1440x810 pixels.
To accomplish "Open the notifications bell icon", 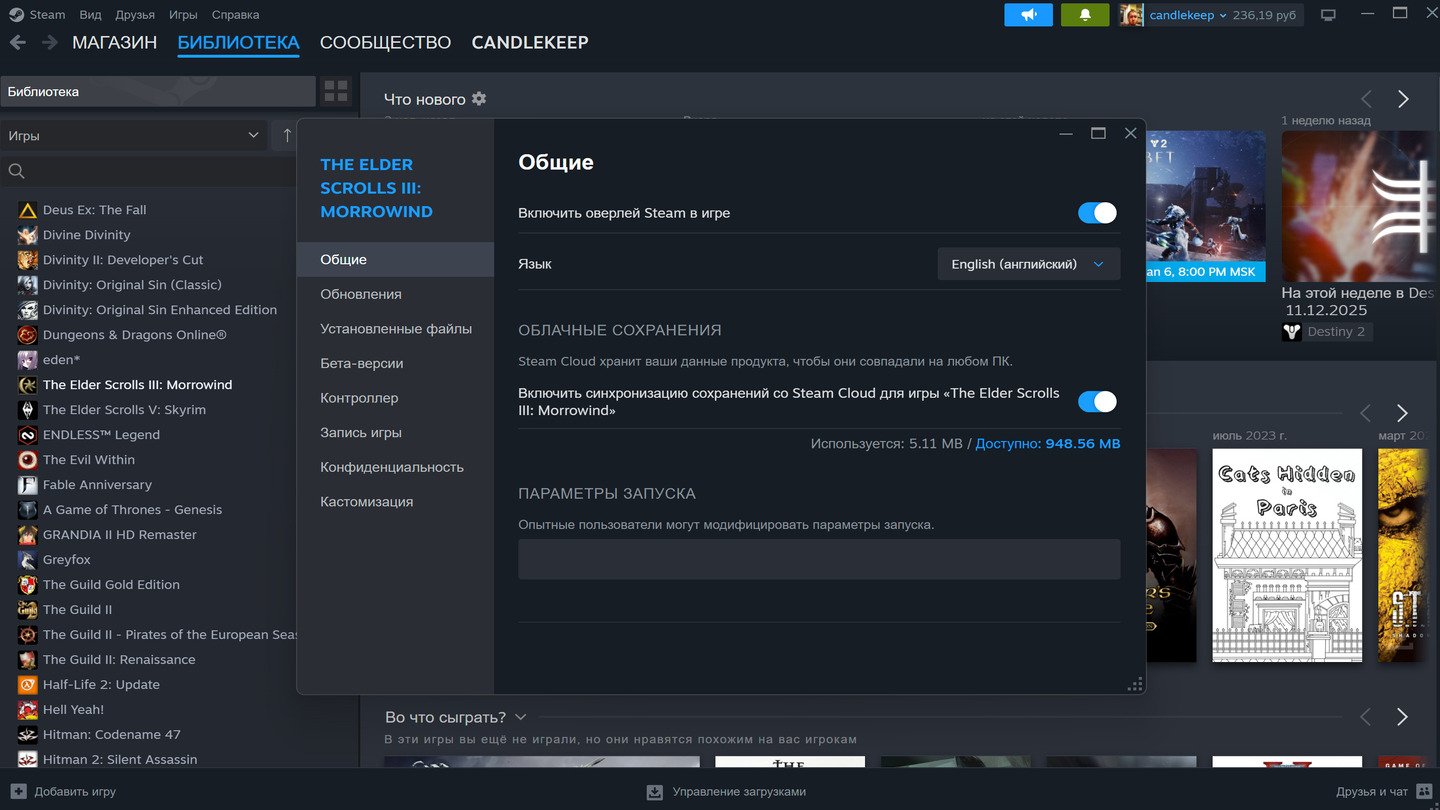I will pos(1085,15).
